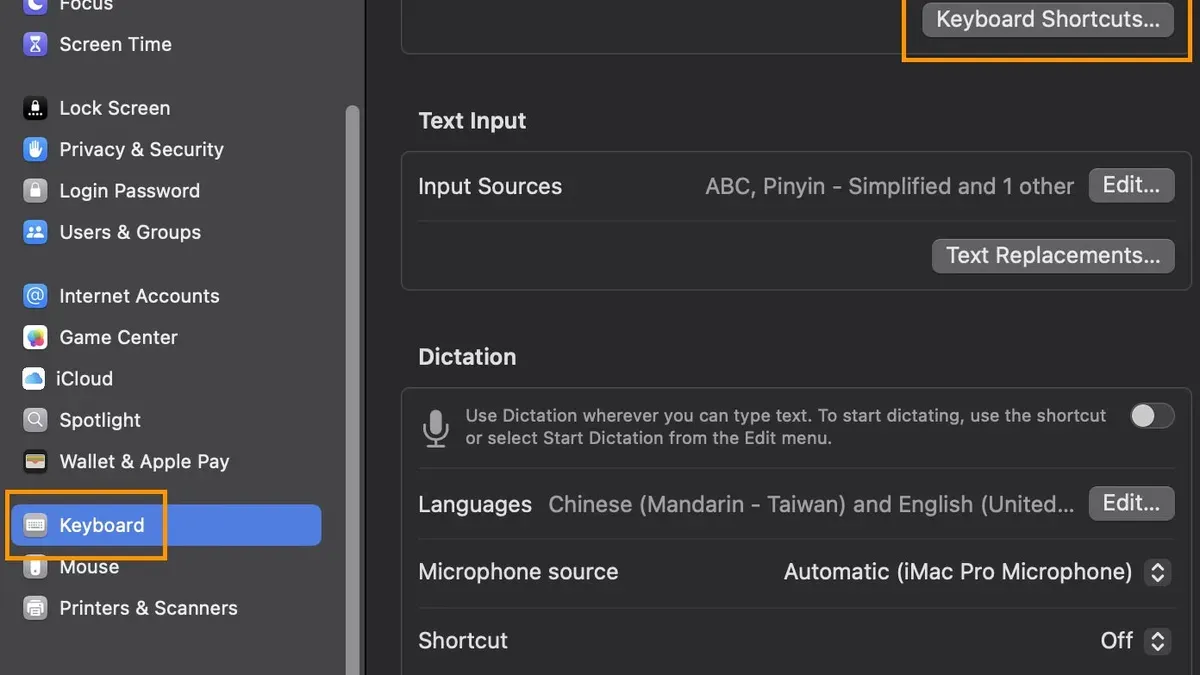Edit the Input Sources

click(x=1131, y=186)
